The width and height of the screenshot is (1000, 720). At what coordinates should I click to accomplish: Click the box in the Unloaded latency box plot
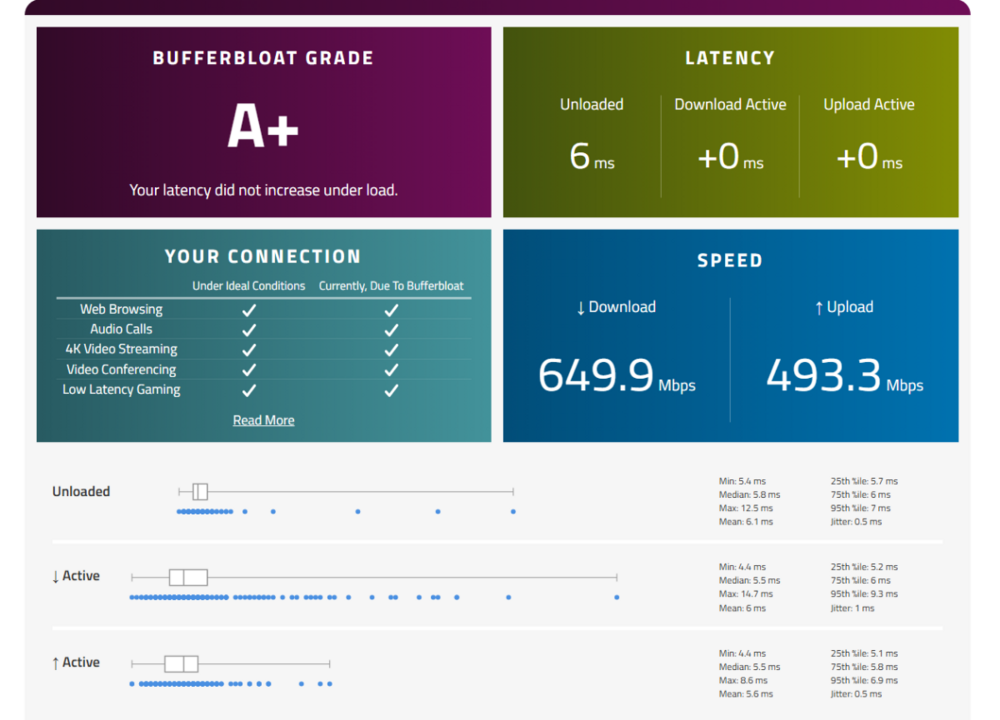pos(200,491)
